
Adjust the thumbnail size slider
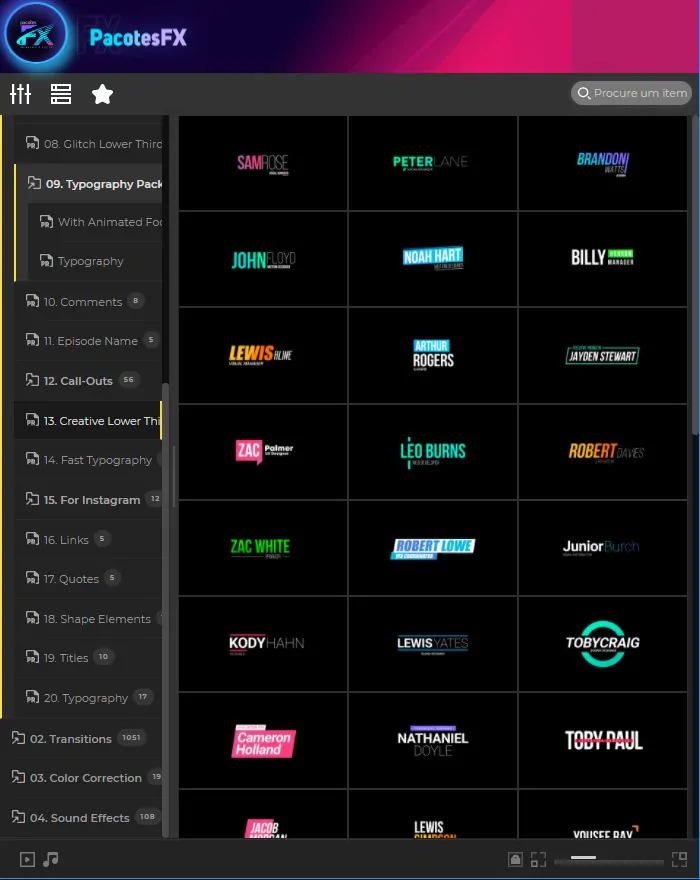pos(584,858)
